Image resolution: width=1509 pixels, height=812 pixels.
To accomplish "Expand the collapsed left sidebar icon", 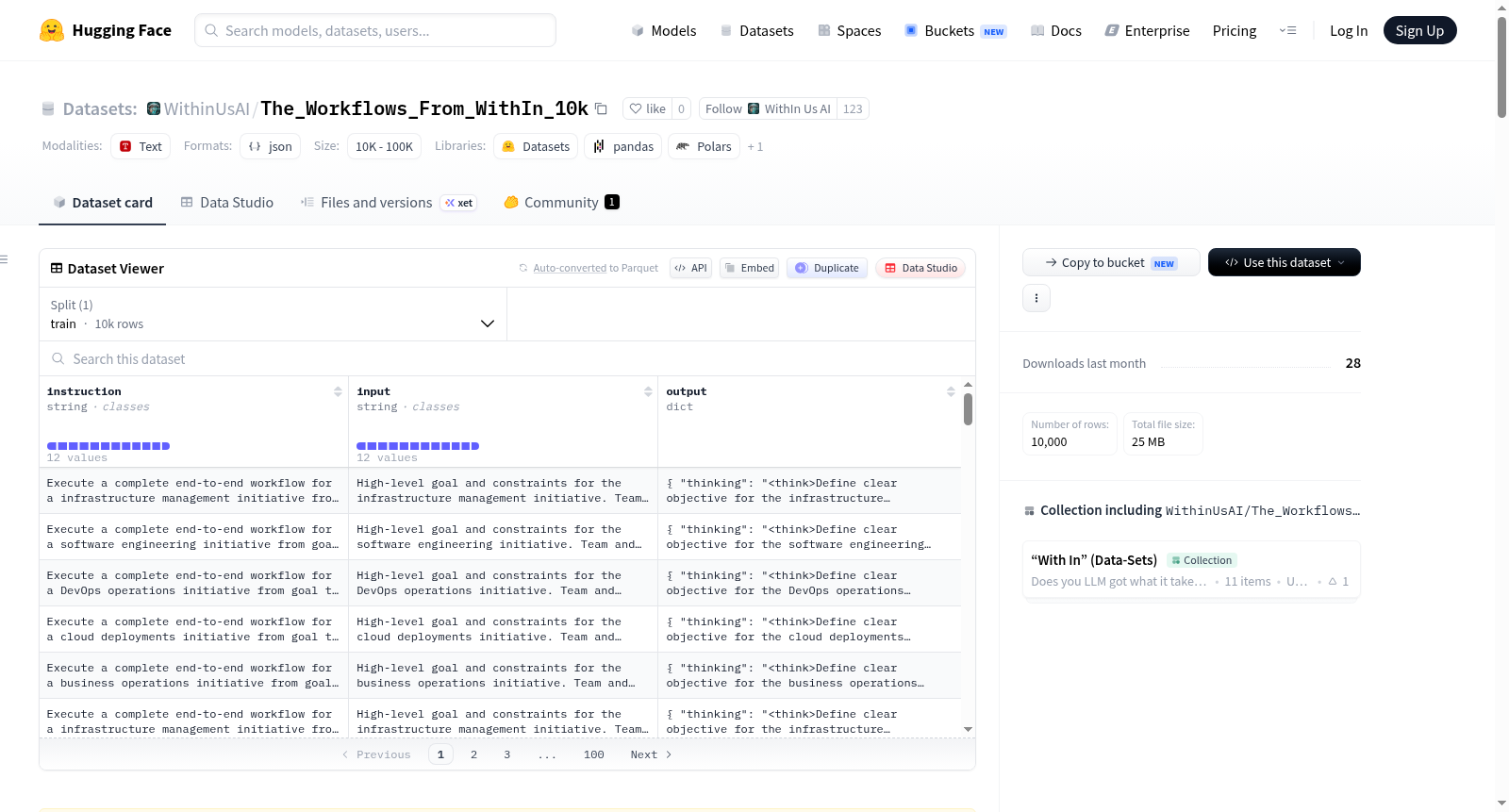I will point(5,259).
